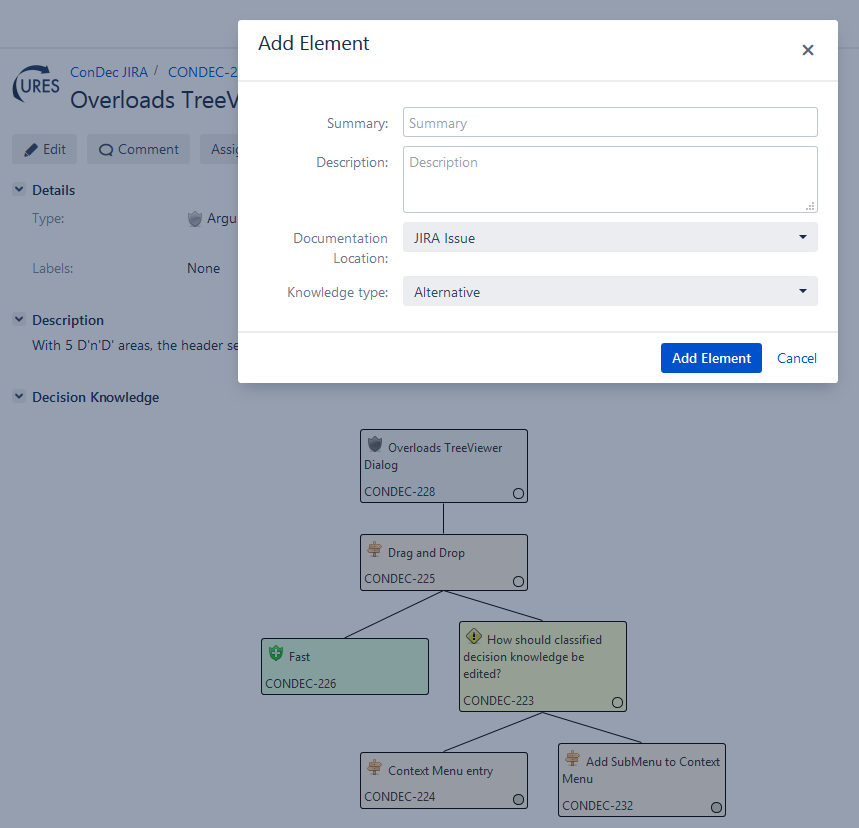
Task: Collapse circle on CONDEC-223 node
Action: coord(617,703)
